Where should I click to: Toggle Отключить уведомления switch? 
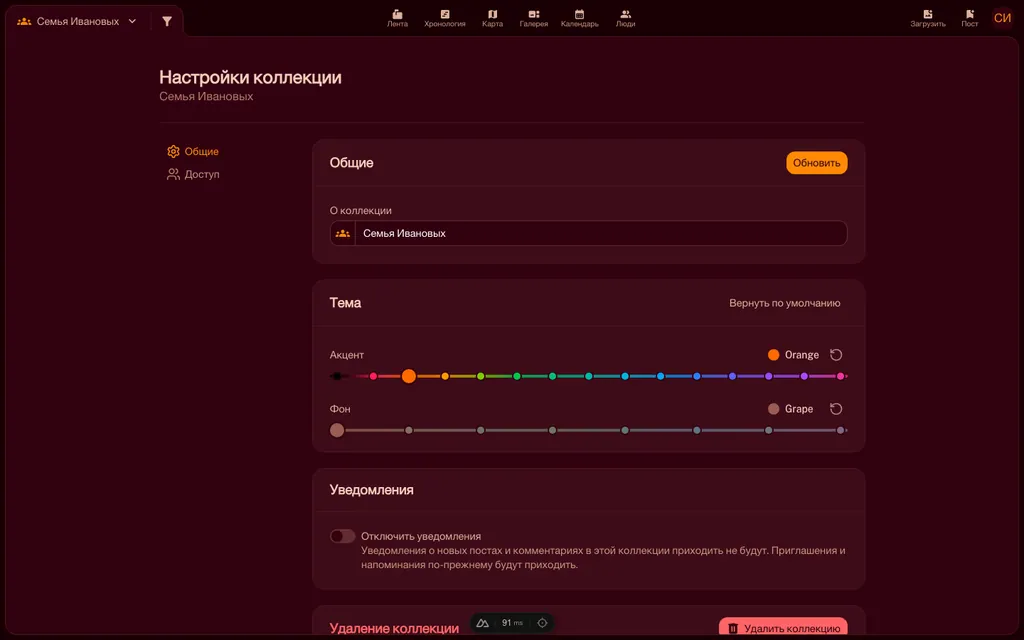click(342, 536)
